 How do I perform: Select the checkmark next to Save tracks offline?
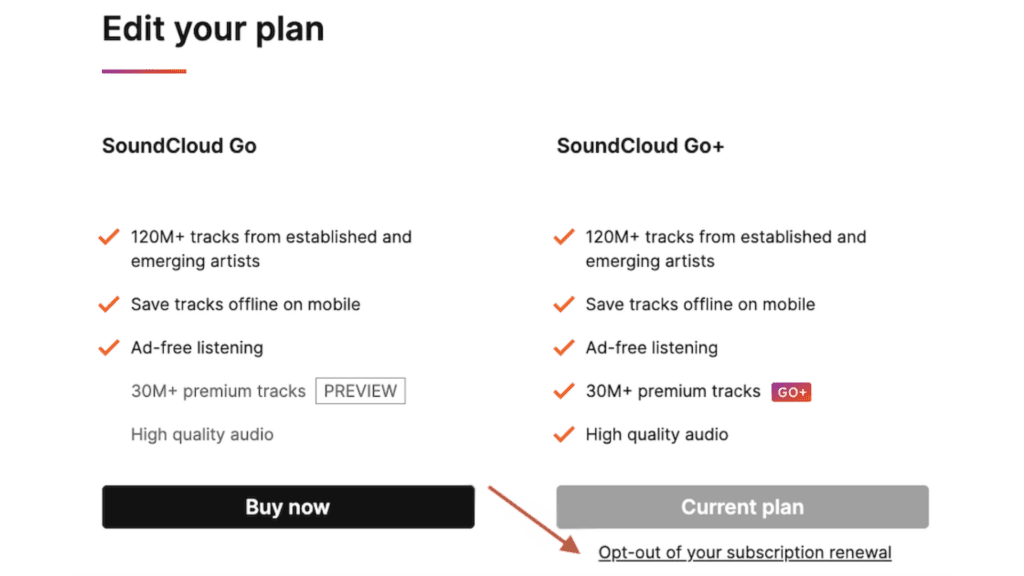[108, 305]
